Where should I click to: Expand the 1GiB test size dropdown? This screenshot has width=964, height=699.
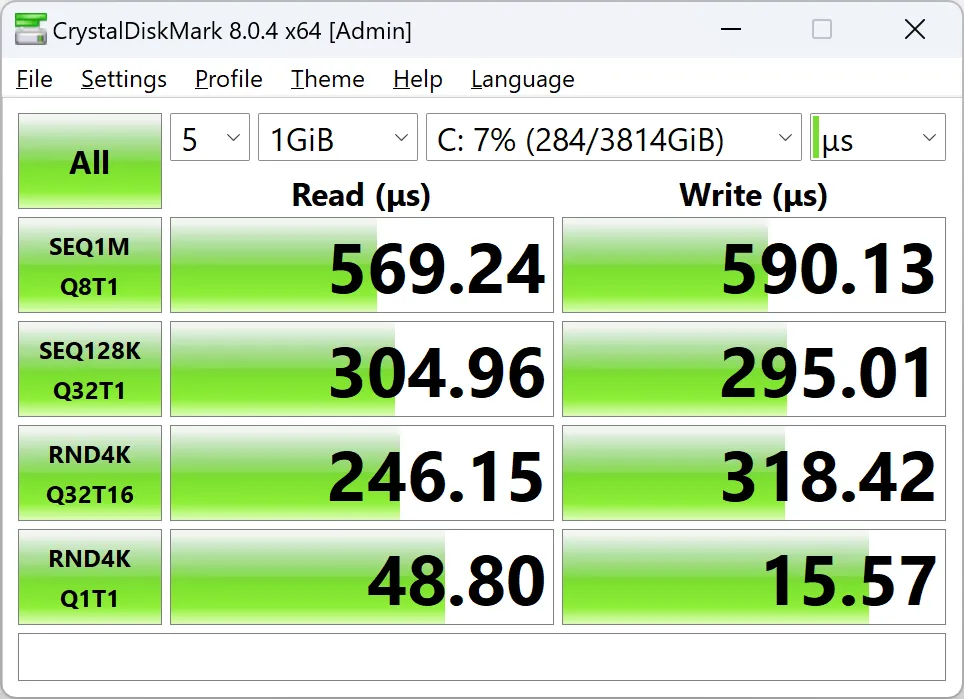pos(337,138)
